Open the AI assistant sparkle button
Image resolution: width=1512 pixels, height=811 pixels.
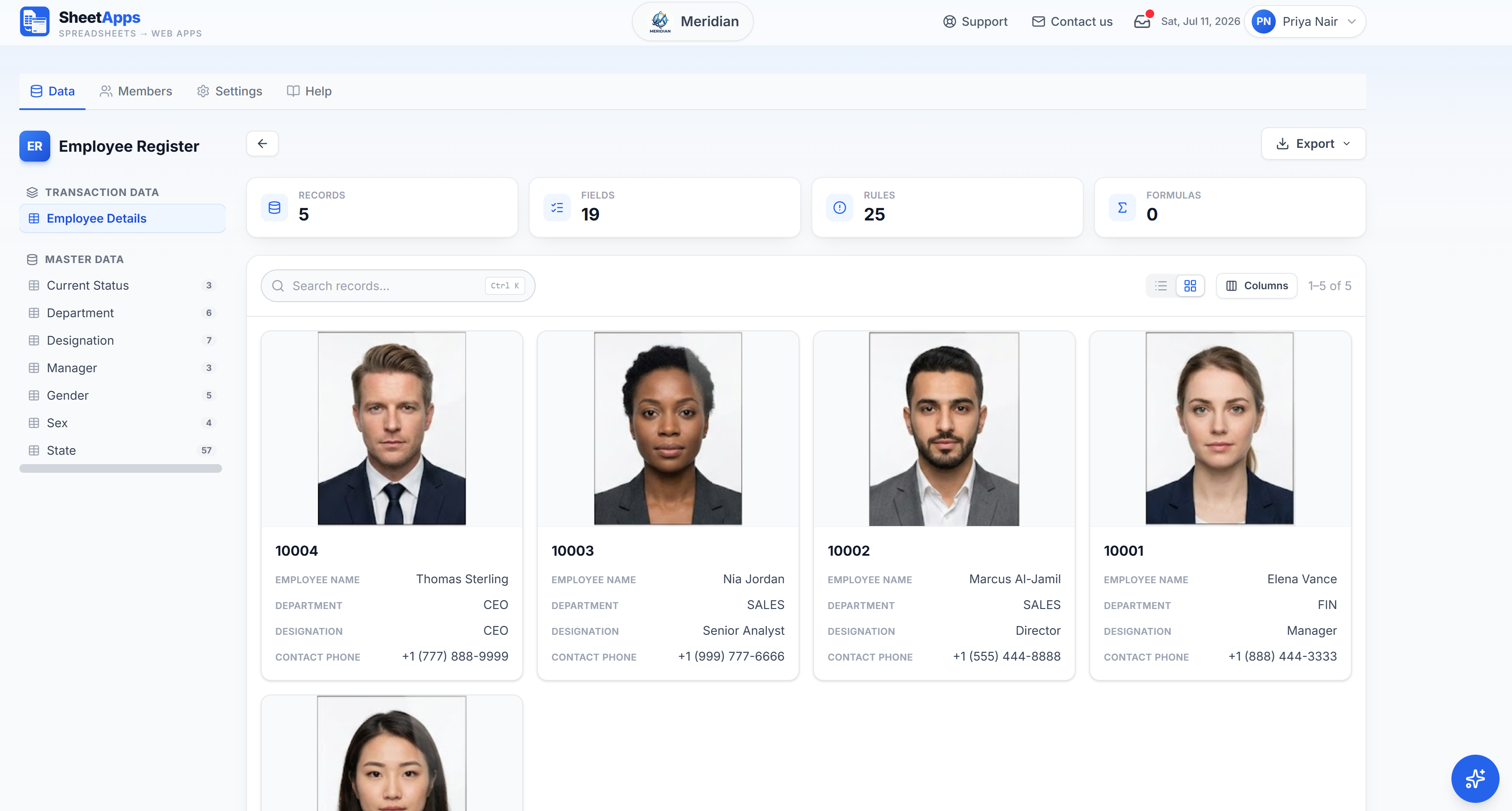pyautogui.click(x=1475, y=778)
